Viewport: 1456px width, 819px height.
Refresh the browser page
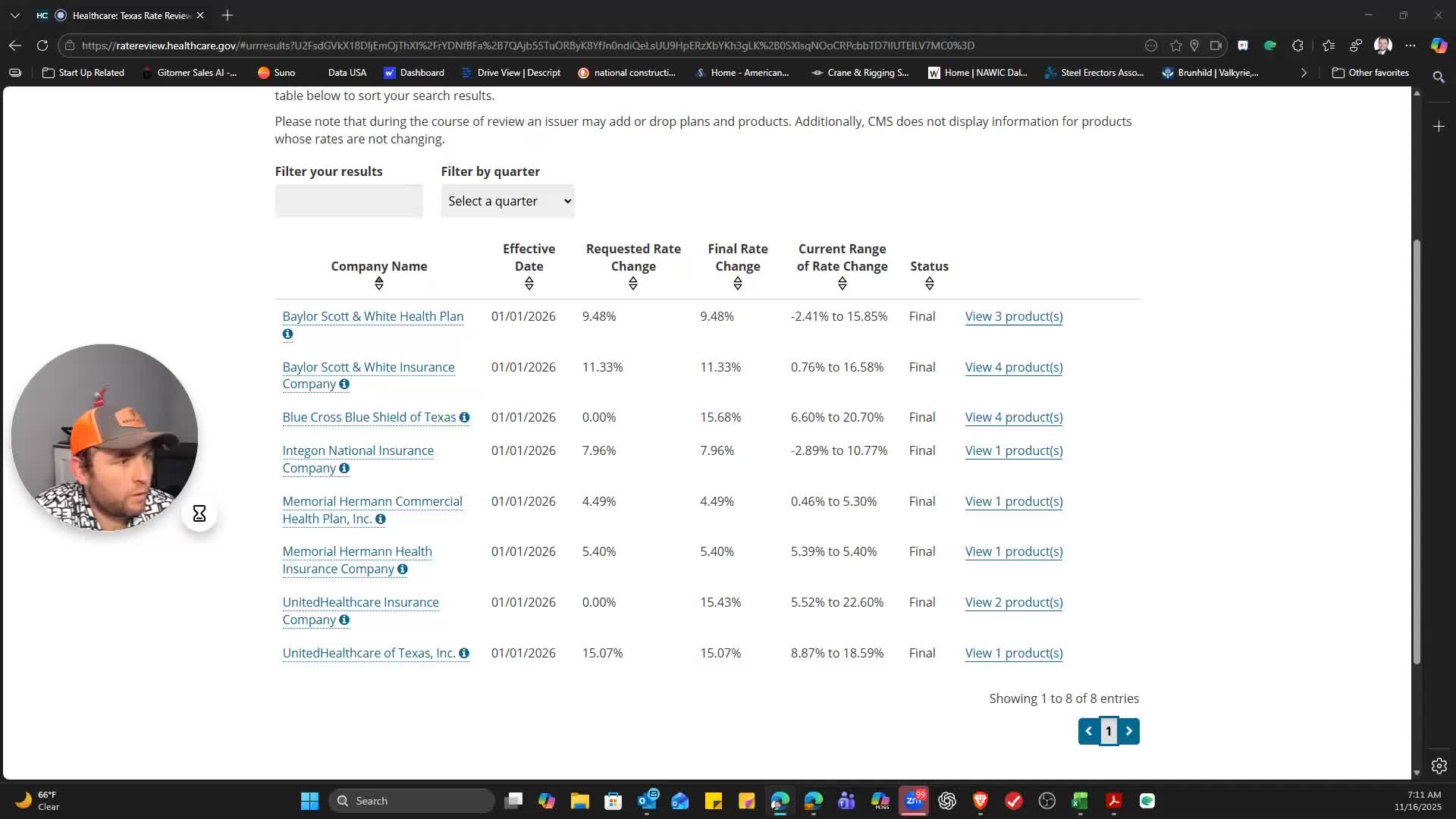42,45
